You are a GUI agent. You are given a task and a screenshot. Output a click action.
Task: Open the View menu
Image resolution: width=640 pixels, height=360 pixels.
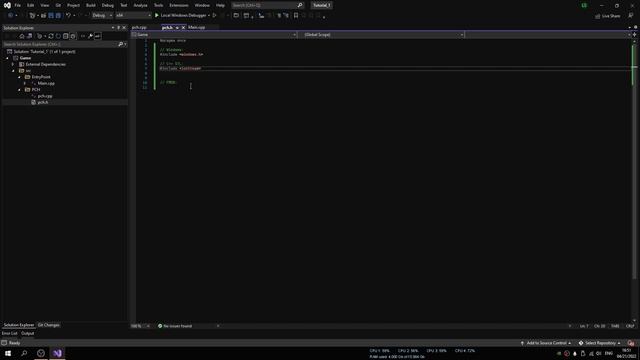[x=44, y=5]
